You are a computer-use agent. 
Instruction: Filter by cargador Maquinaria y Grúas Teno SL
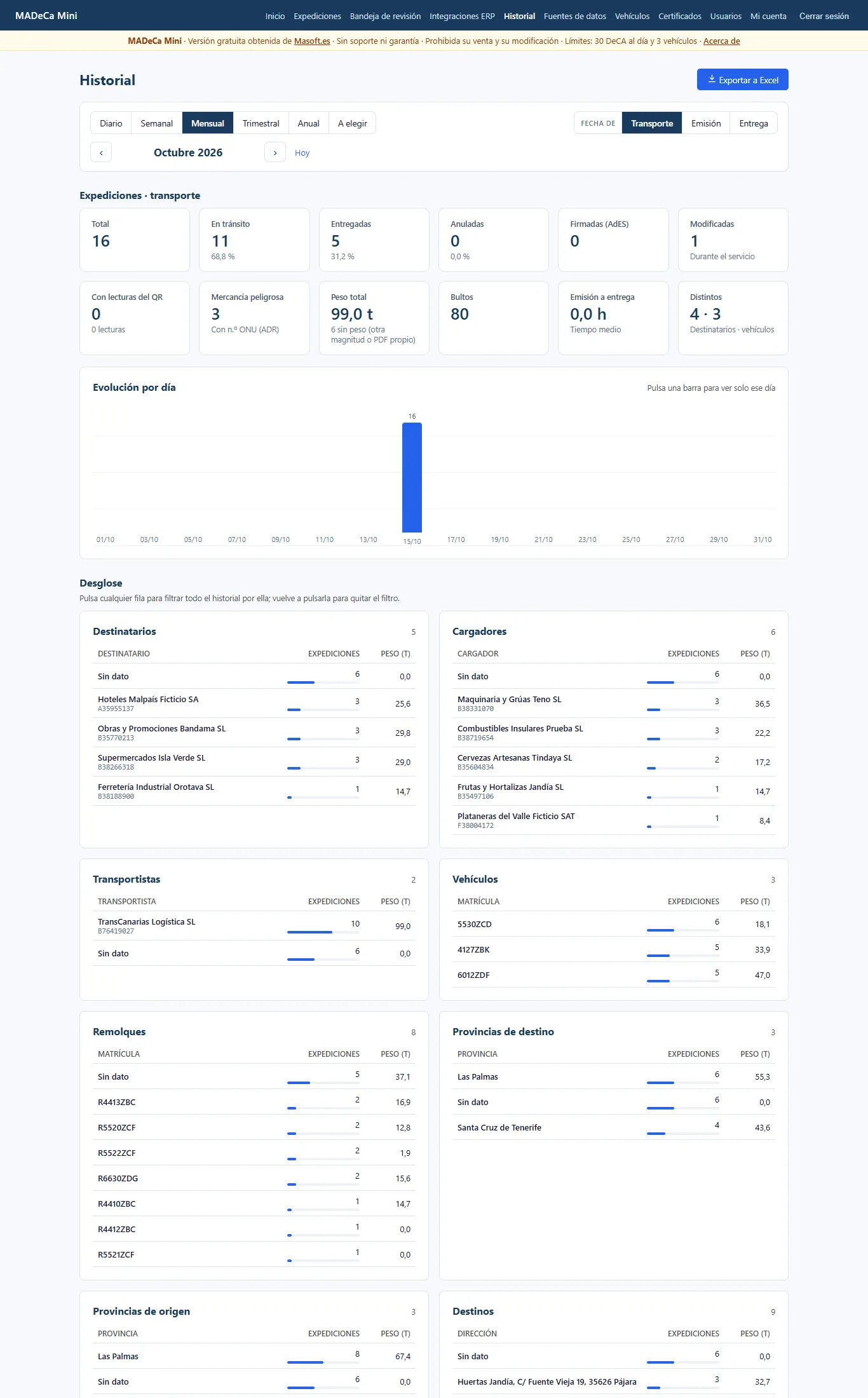[x=614, y=703]
